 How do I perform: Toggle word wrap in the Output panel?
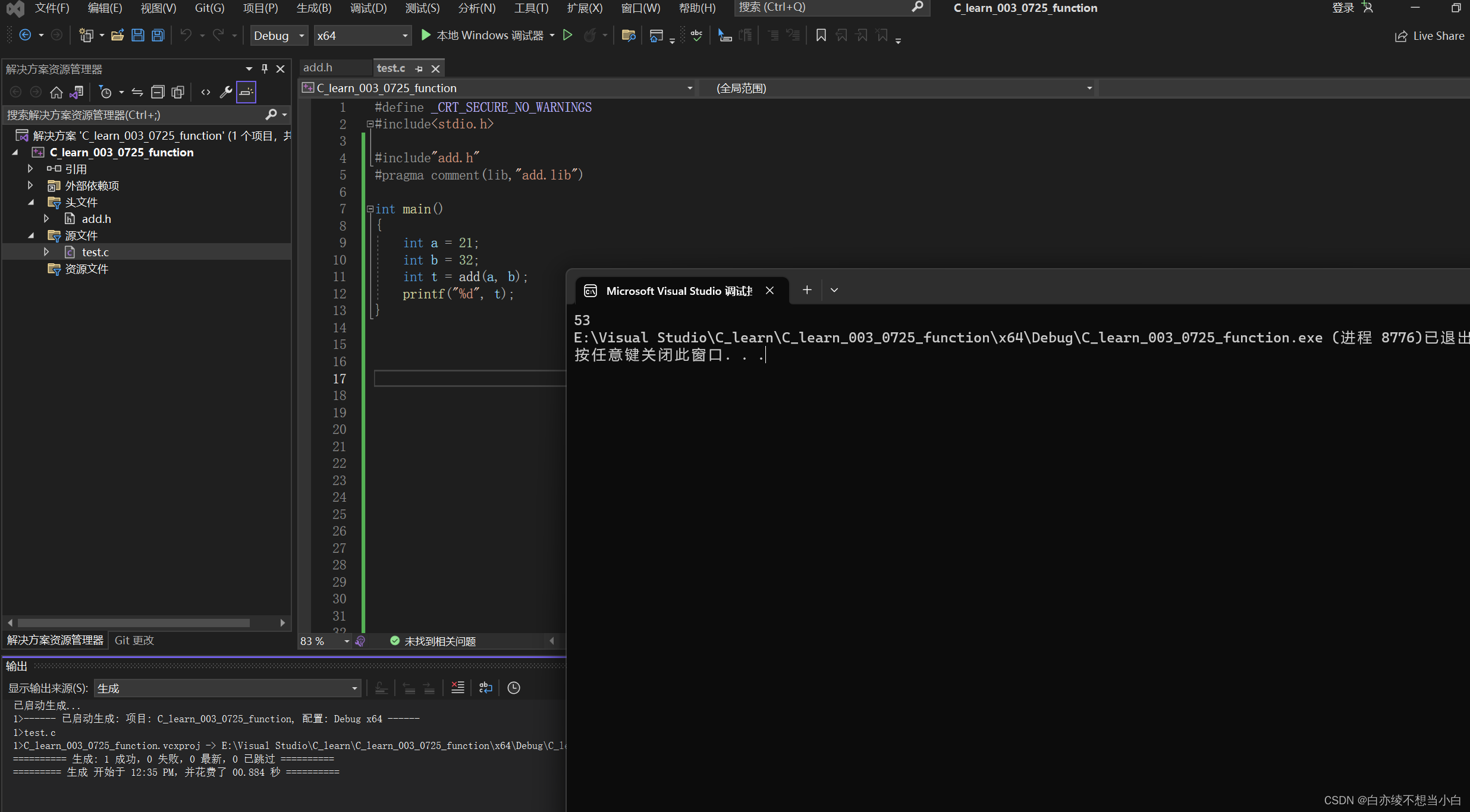485,688
